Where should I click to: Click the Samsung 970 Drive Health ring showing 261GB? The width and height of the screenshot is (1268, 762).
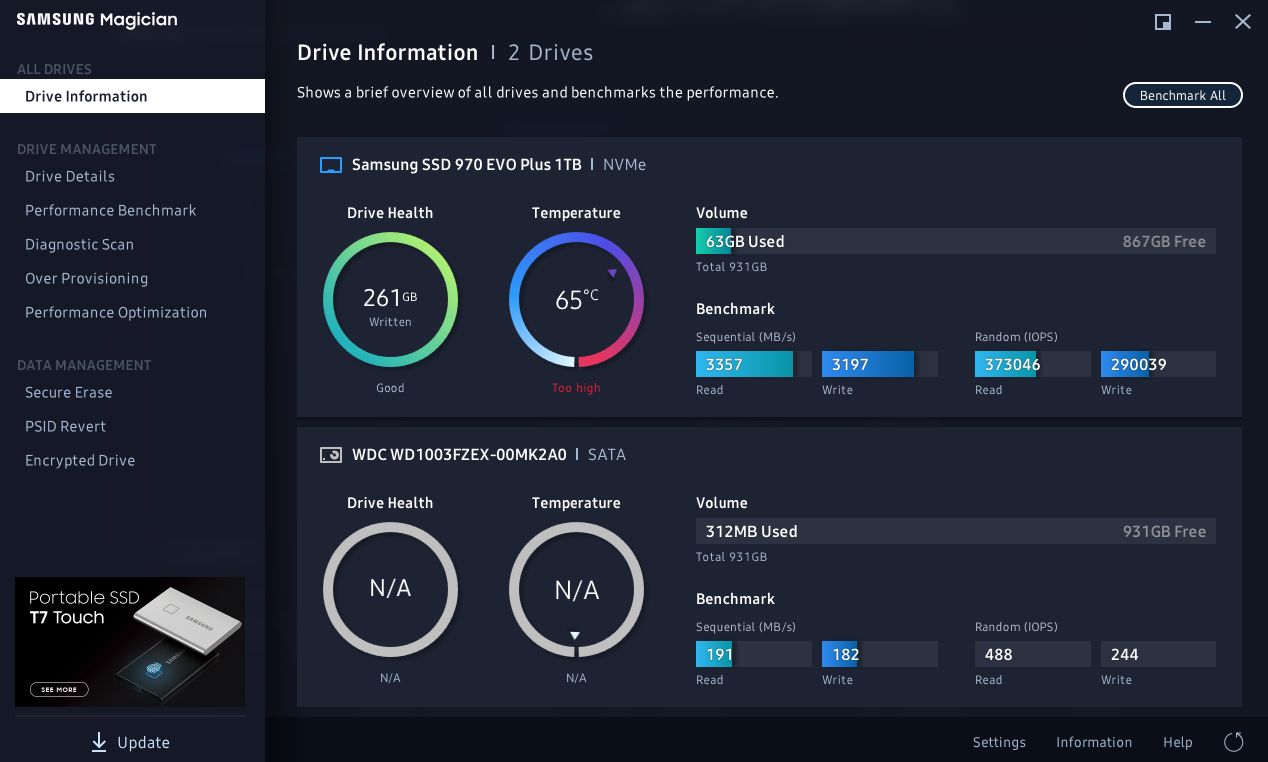390,300
